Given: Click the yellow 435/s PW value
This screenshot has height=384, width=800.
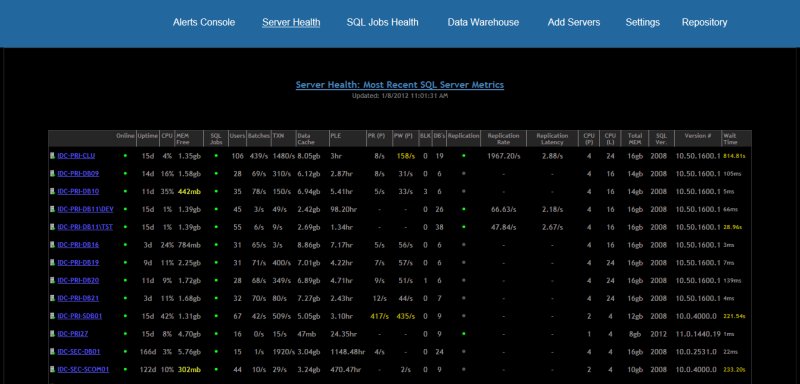Looking at the screenshot, I should [x=405, y=316].
